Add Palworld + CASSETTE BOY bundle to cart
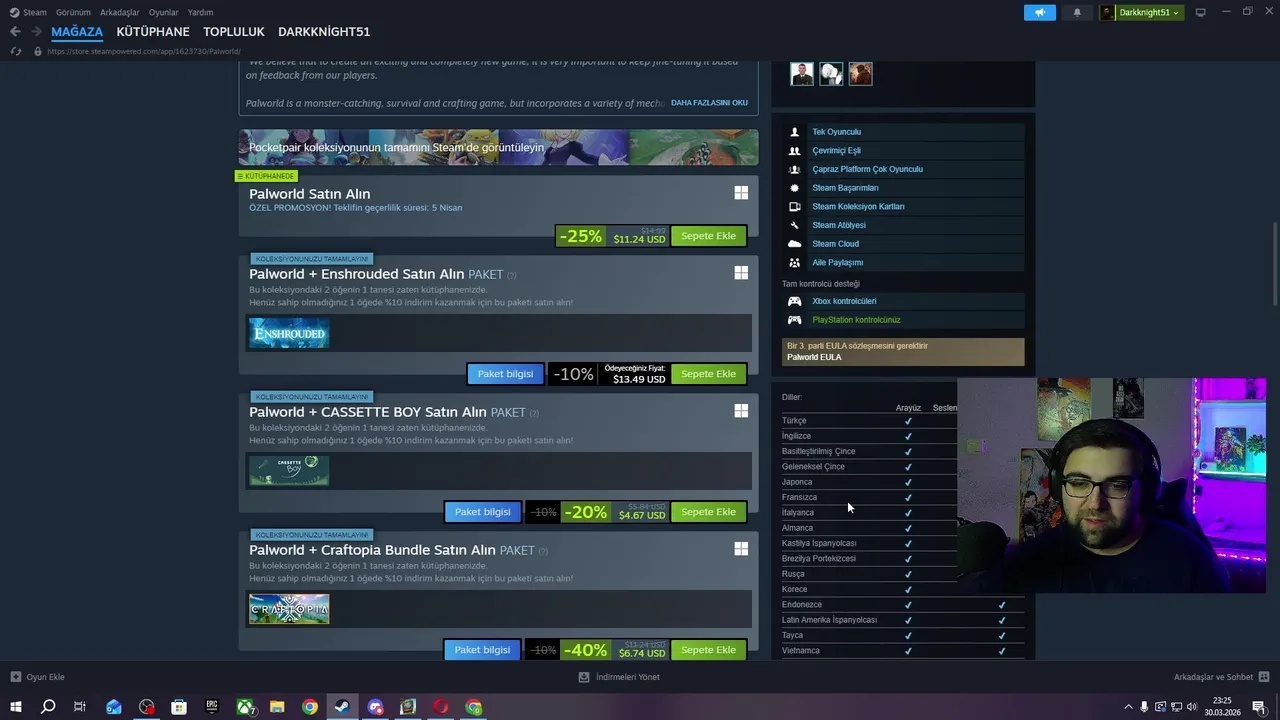 point(708,512)
